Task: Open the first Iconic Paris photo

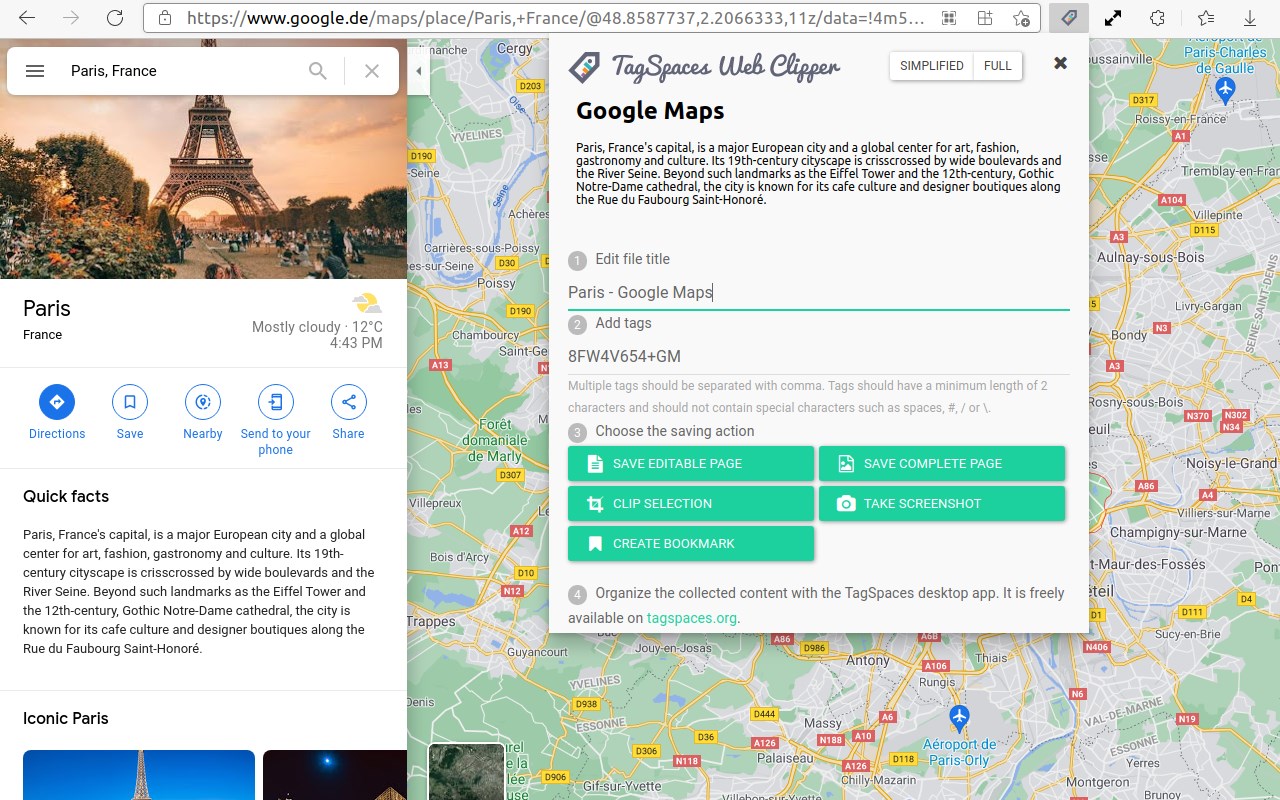Action: point(139,775)
